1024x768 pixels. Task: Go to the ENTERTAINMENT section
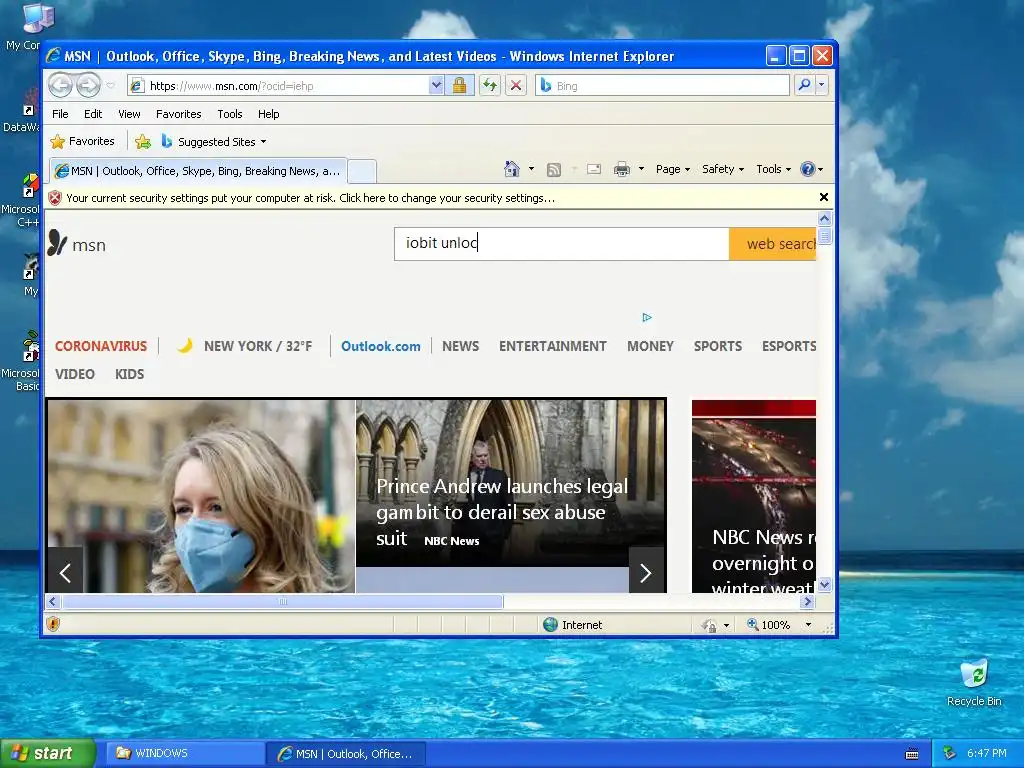coord(552,346)
